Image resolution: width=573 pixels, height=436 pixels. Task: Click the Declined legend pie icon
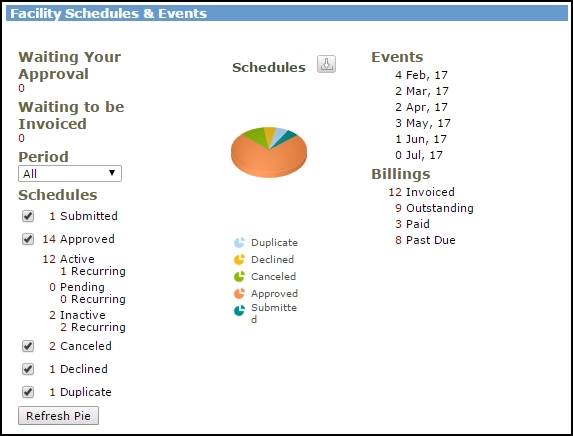239,259
